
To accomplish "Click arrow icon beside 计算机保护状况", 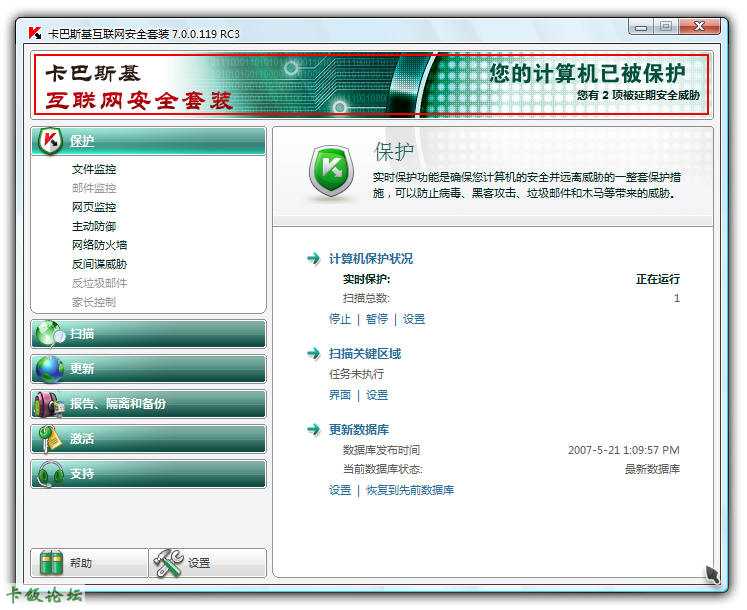I will (313, 259).
